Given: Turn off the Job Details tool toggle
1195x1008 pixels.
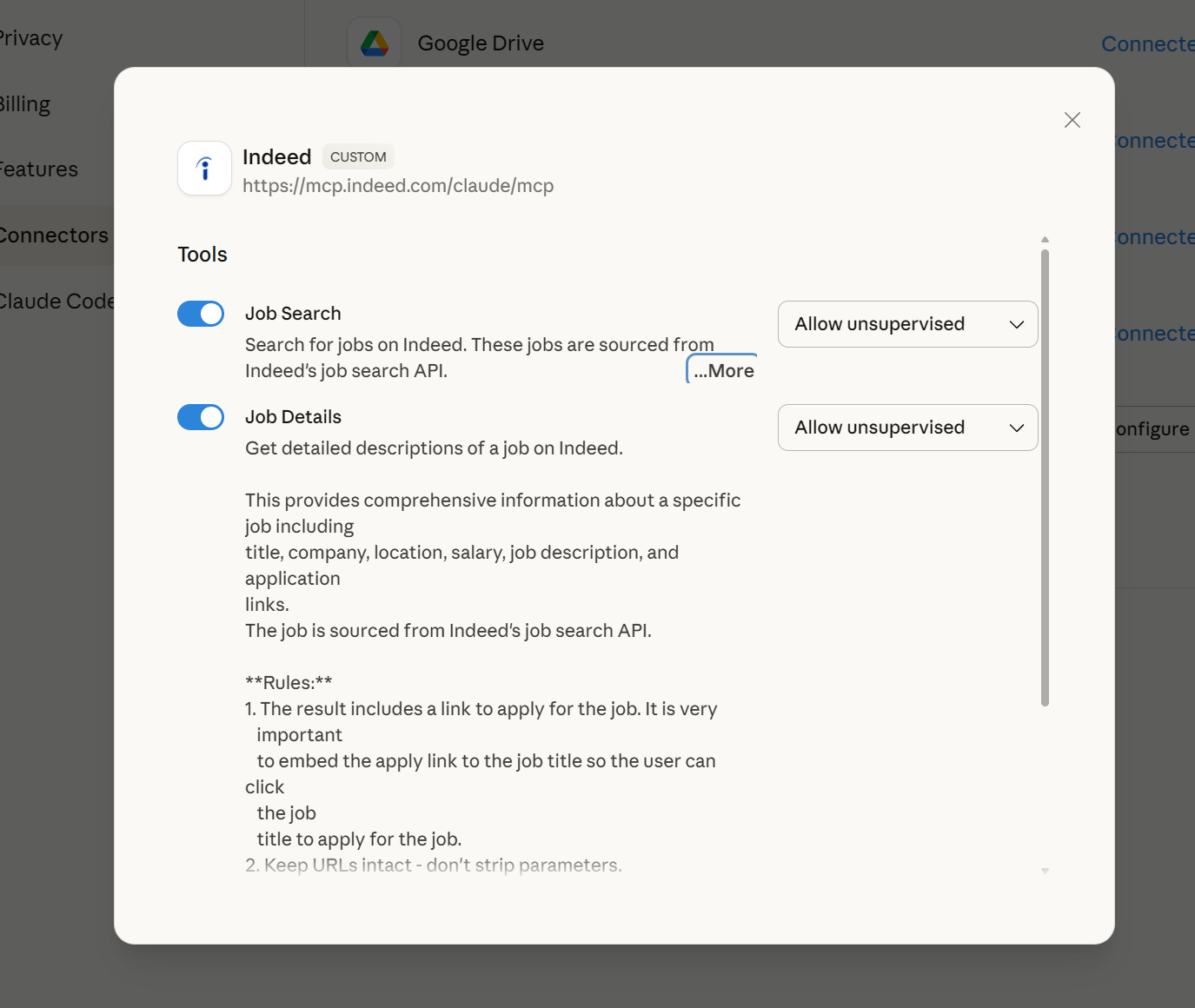Looking at the screenshot, I should coord(201,417).
